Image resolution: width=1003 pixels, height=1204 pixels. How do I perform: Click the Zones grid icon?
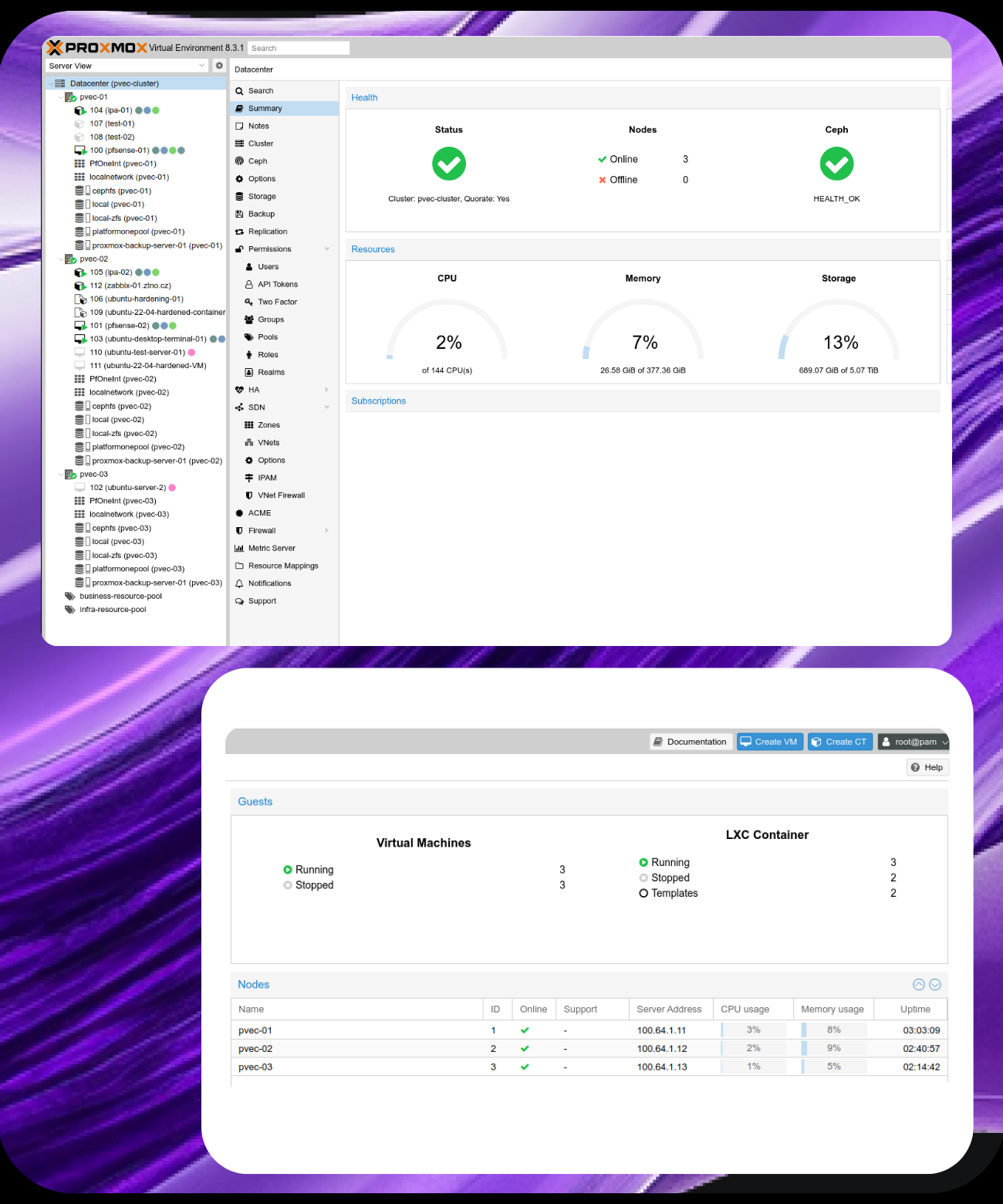tap(249, 425)
